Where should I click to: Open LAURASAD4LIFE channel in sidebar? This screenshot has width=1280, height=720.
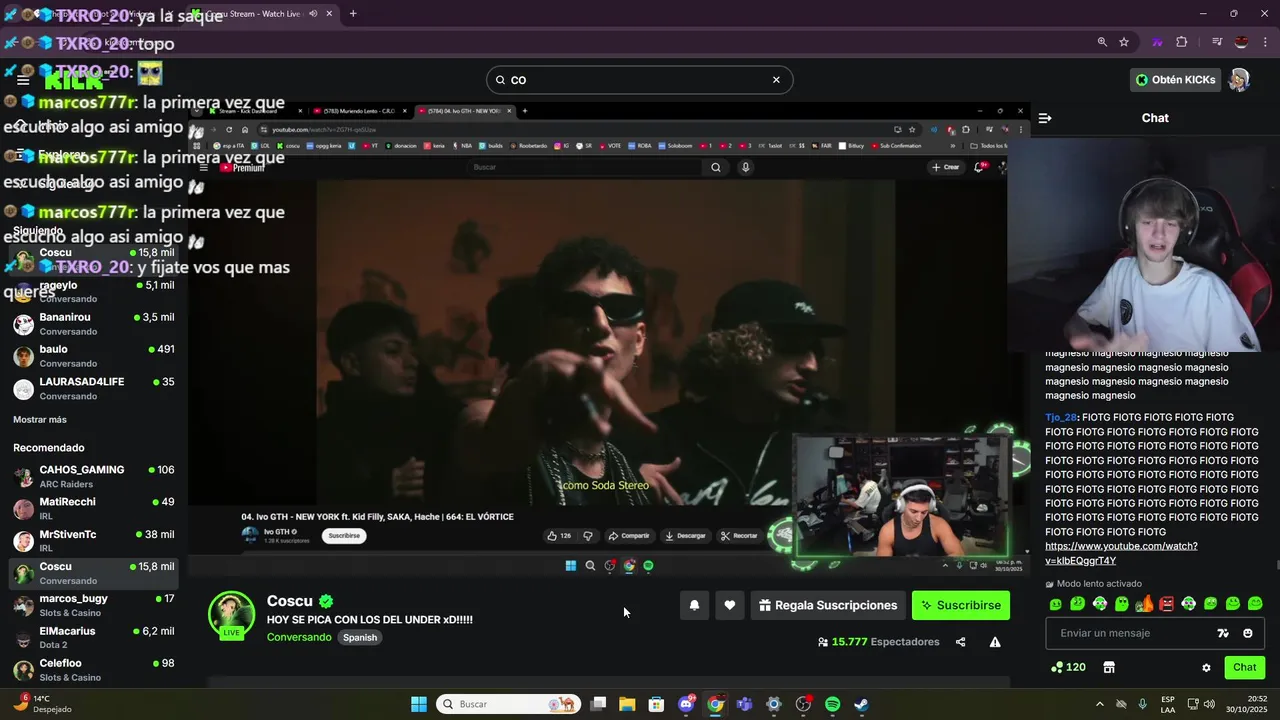coord(94,389)
